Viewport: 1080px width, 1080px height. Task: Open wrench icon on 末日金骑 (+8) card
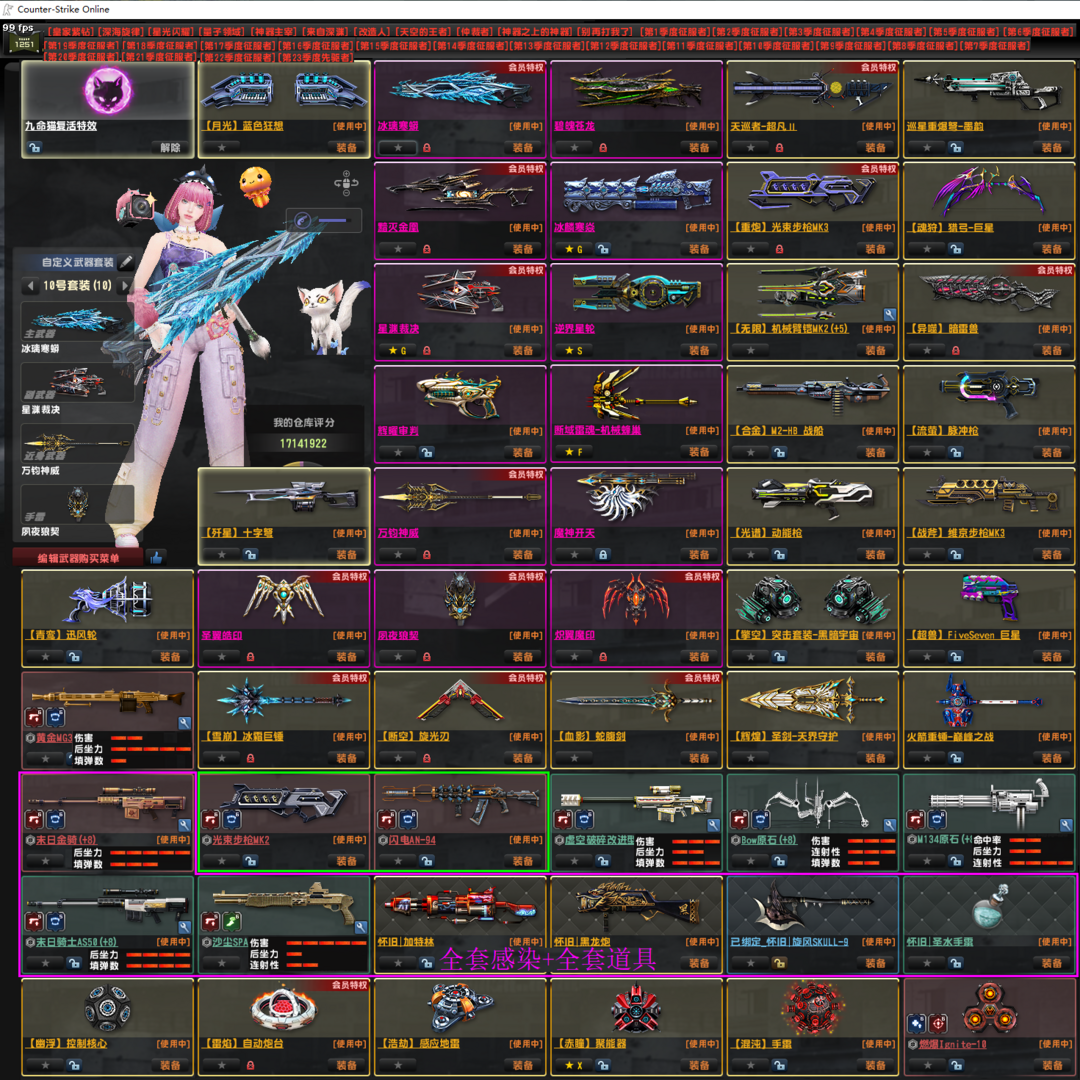coord(184,824)
